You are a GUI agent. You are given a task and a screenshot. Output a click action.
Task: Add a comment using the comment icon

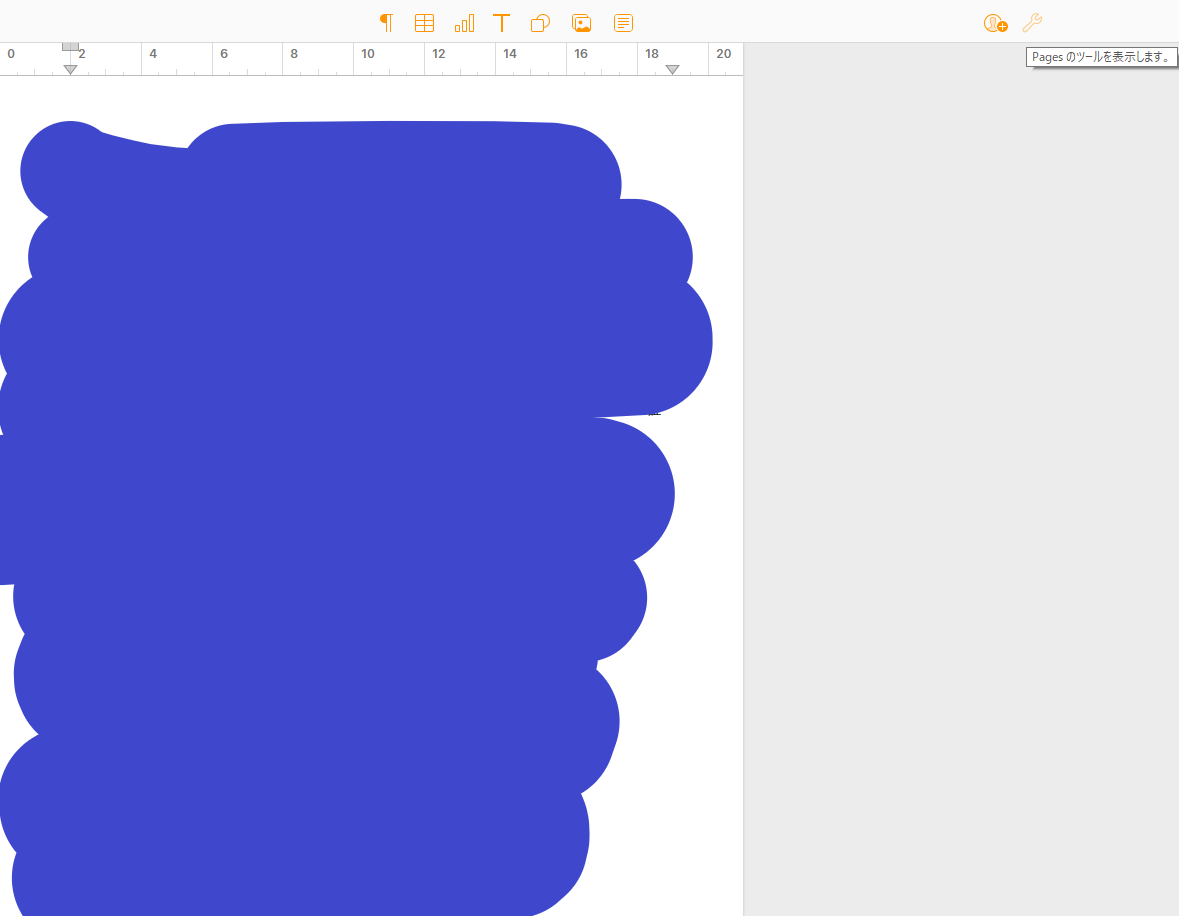[623, 23]
